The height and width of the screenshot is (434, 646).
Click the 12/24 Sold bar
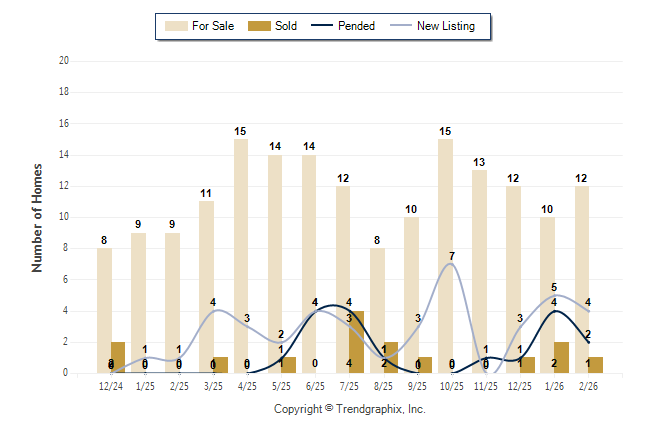(x=118, y=357)
